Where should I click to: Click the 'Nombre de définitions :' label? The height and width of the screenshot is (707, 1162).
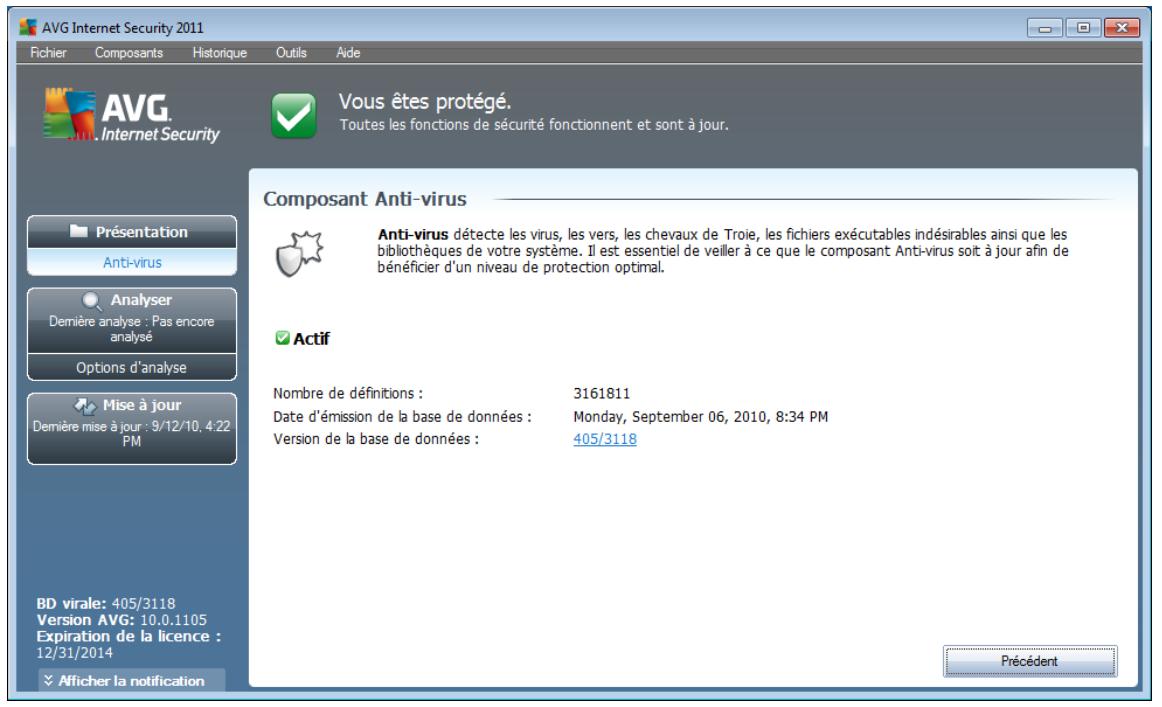point(348,394)
